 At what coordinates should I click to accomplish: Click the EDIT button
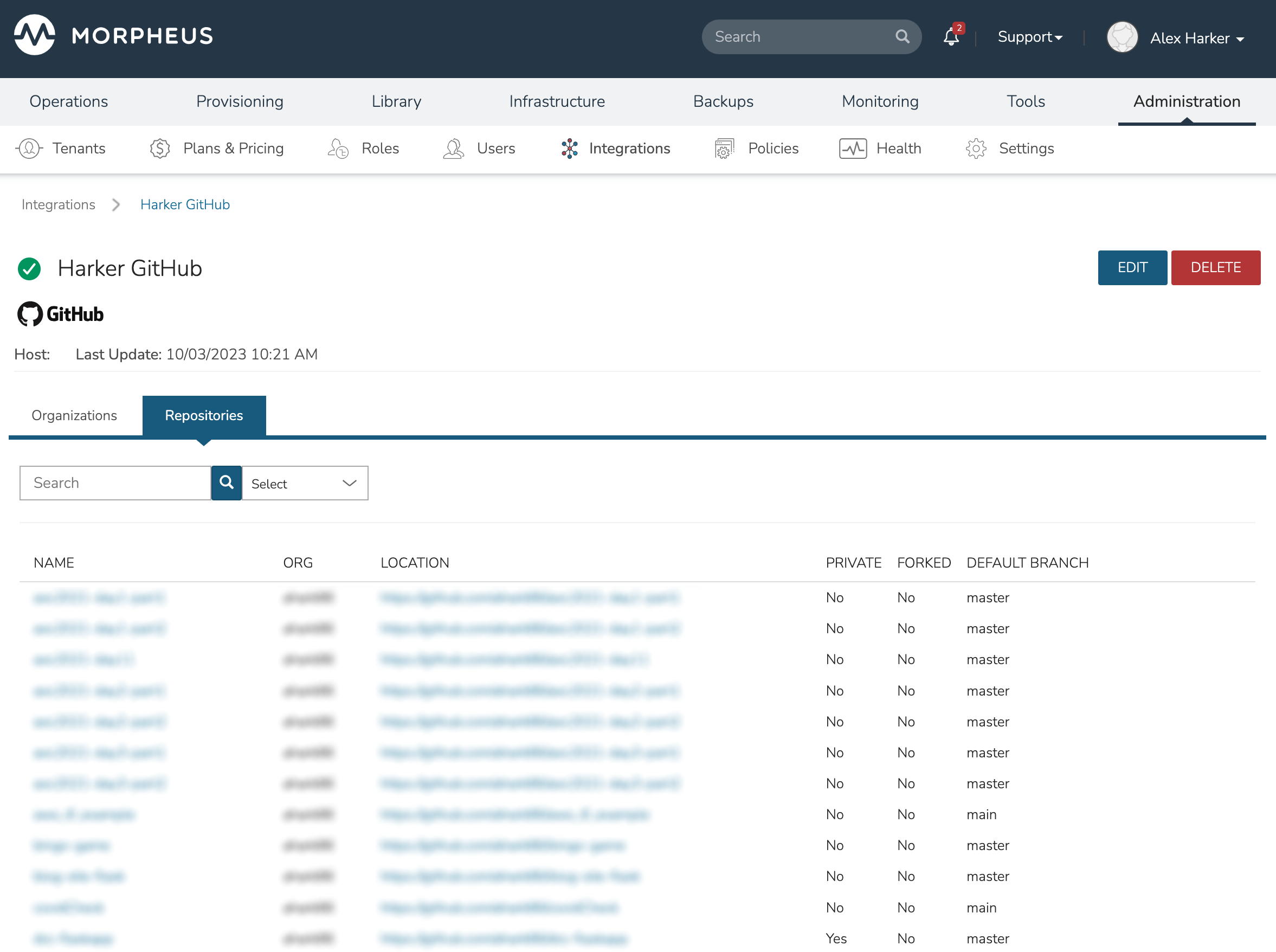pos(1132,267)
